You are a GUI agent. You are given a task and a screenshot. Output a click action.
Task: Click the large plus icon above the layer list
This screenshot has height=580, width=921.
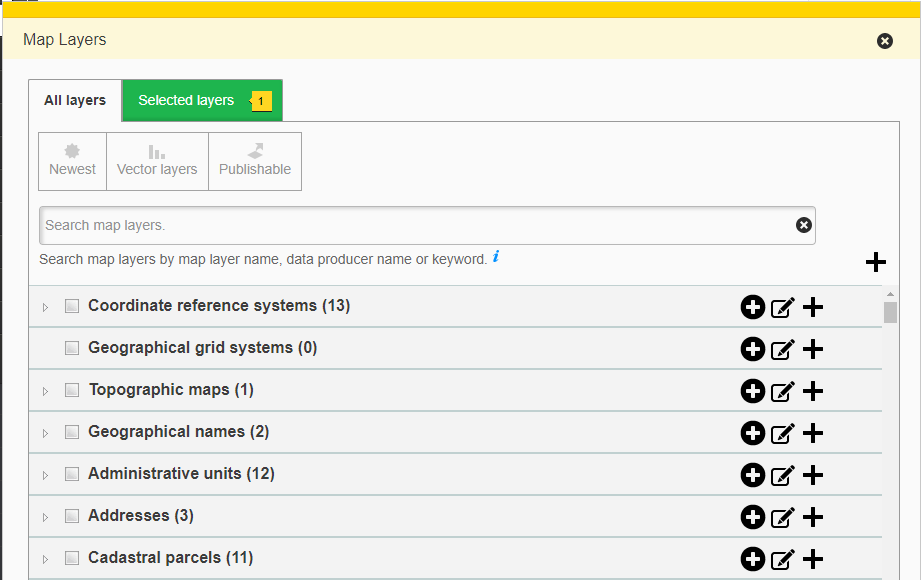(876, 262)
